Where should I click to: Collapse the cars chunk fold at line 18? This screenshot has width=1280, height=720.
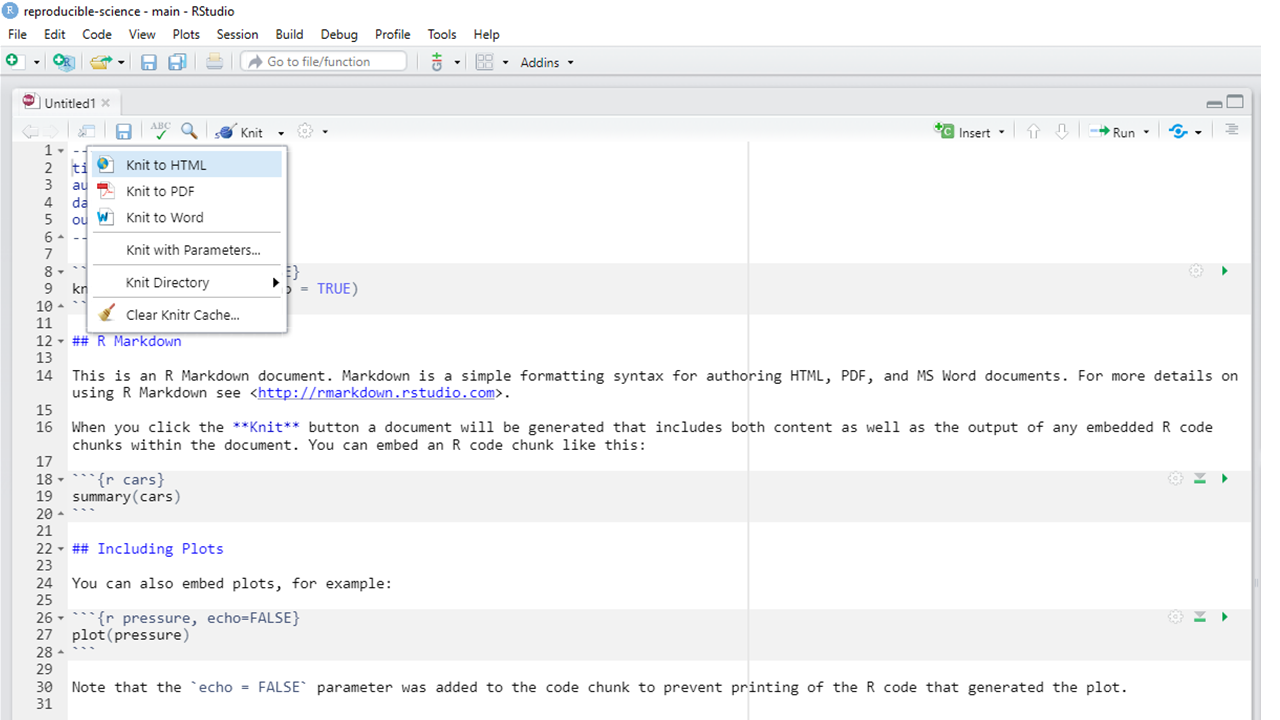[61, 479]
